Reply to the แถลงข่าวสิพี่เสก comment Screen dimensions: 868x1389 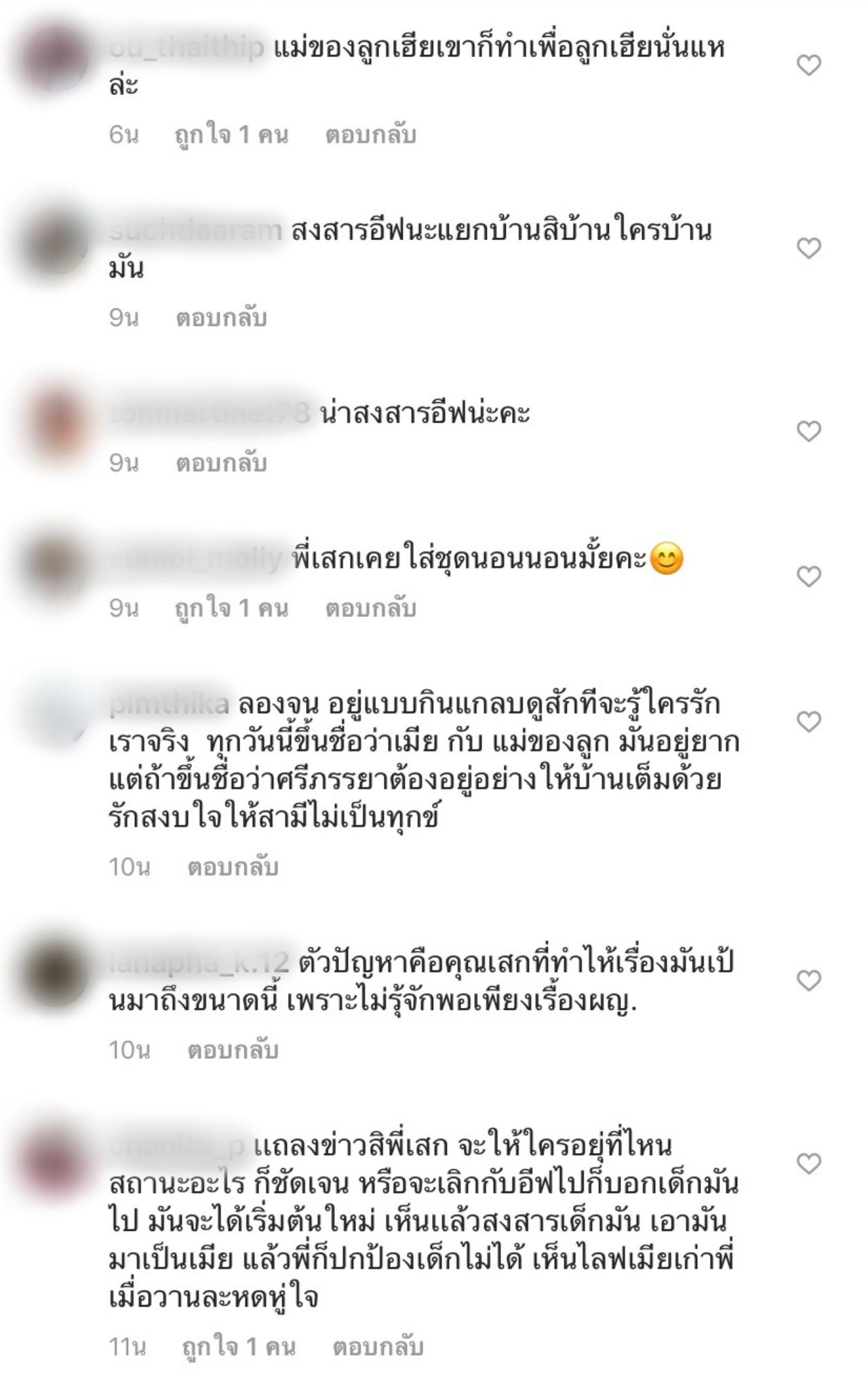378,1347
